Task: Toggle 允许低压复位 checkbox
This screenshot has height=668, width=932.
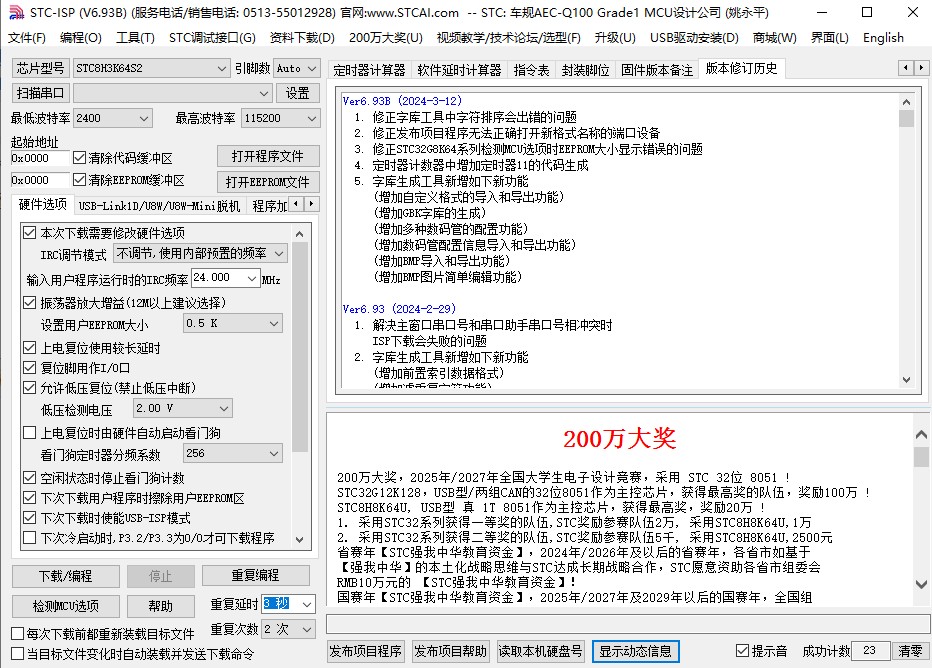Action: [29, 388]
